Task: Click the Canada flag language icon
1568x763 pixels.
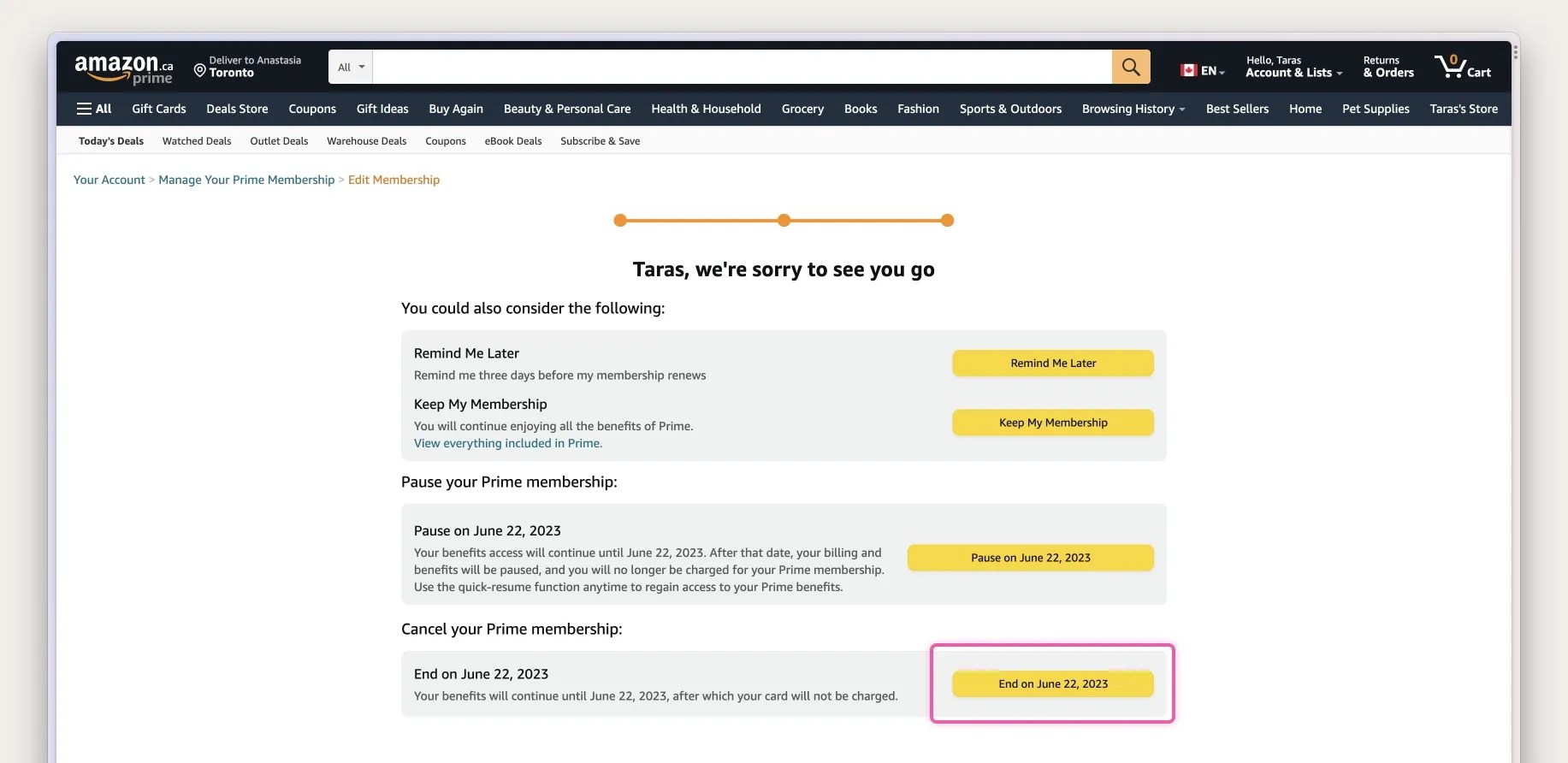Action: pyautogui.click(x=1188, y=70)
